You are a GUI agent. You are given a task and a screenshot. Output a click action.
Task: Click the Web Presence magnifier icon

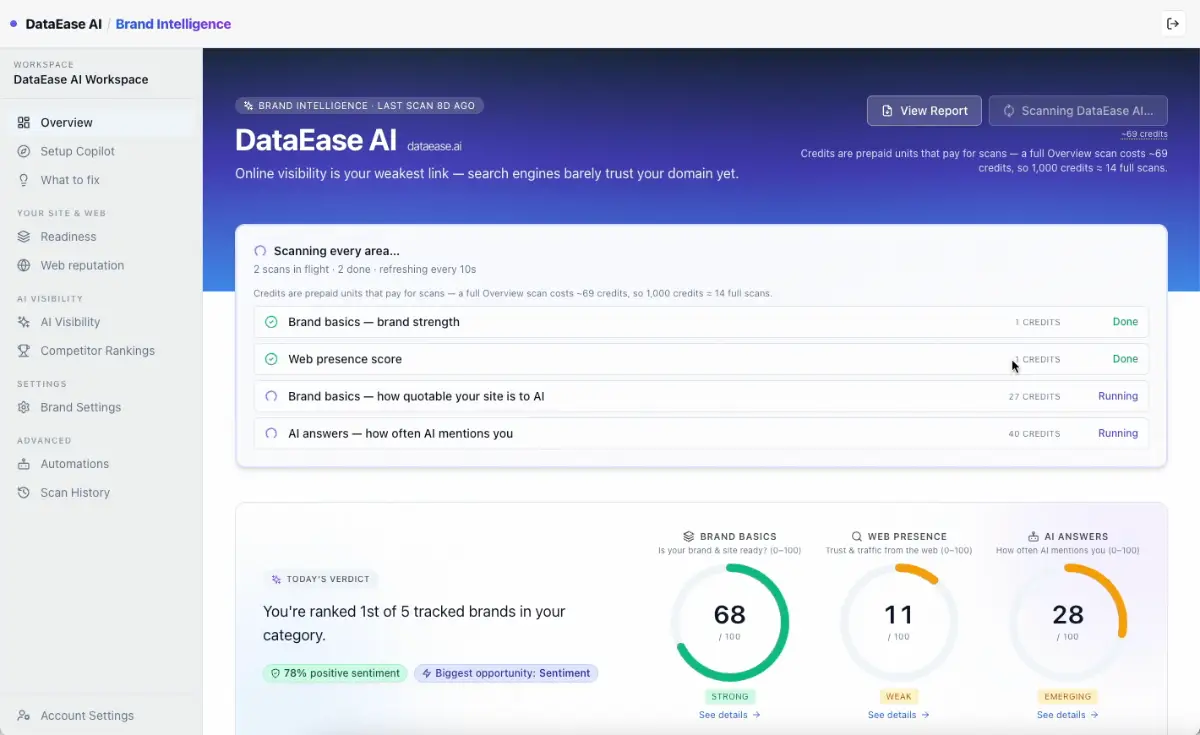coord(857,537)
